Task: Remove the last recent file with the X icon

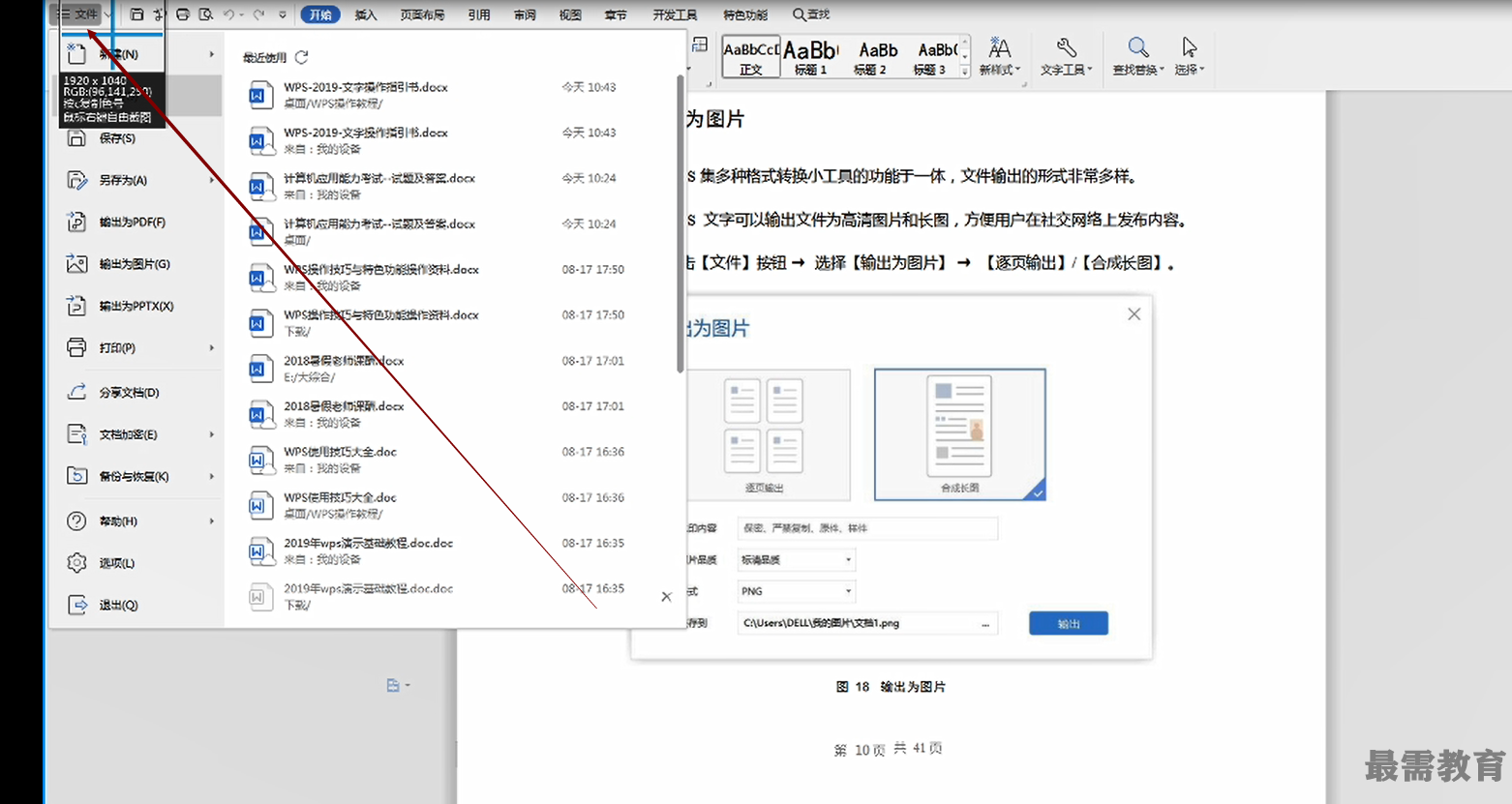Action: click(x=666, y=597)
